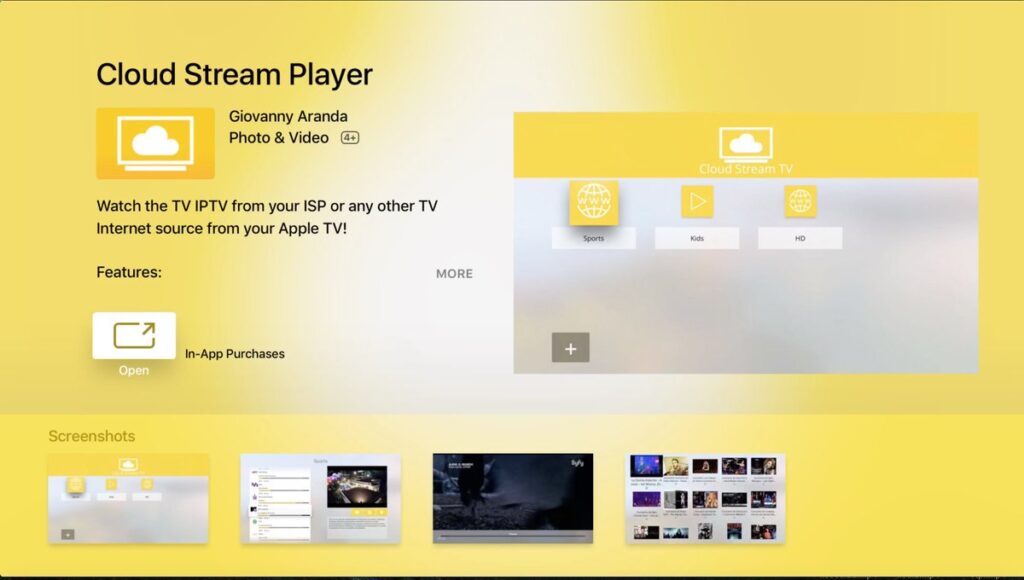Select the Kids label in preview

coord(697,238)
